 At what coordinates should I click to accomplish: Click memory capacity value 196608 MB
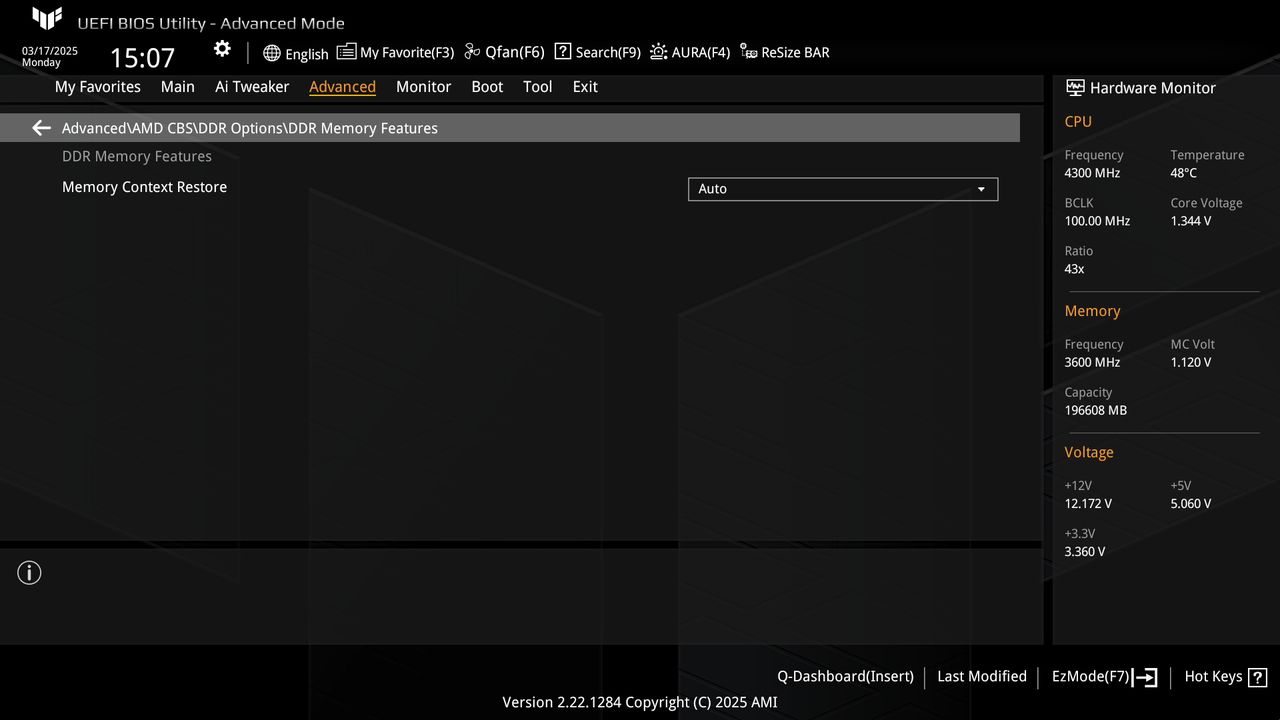(1096, 410)
